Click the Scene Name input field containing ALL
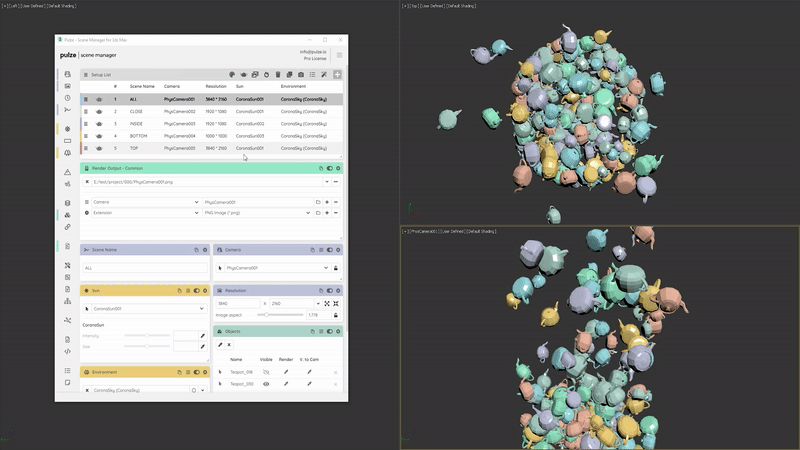Viewport: 800px width, 450px height. (x=145, y=268)
